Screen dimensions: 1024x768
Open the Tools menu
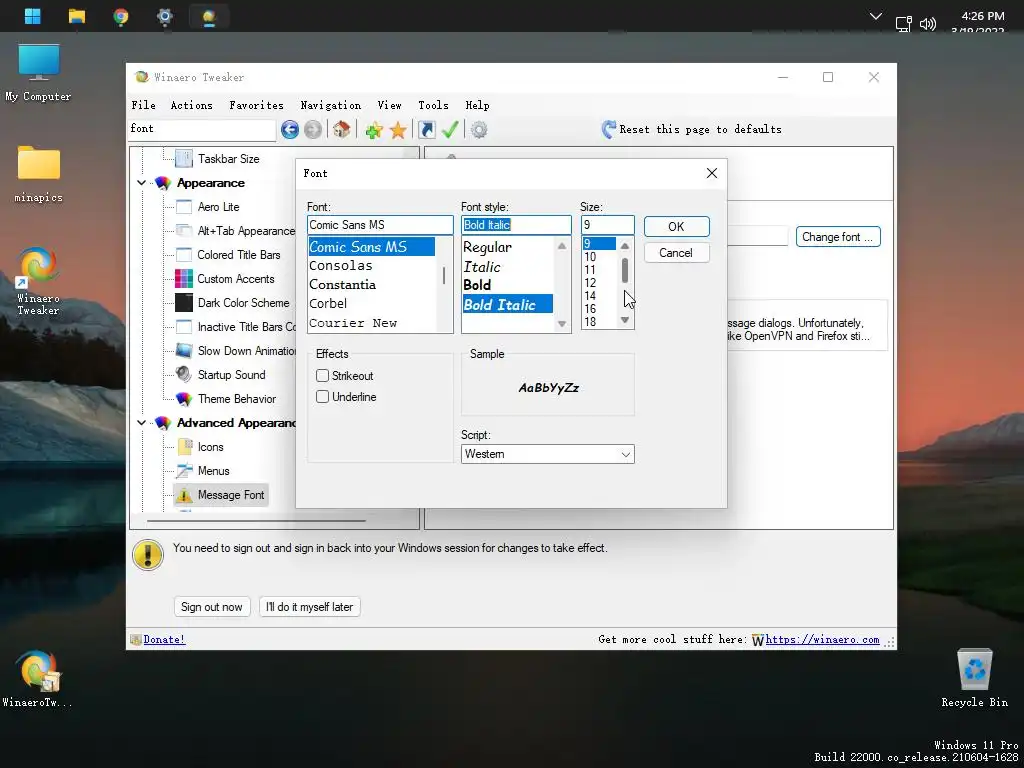click(x=433, y=105)
